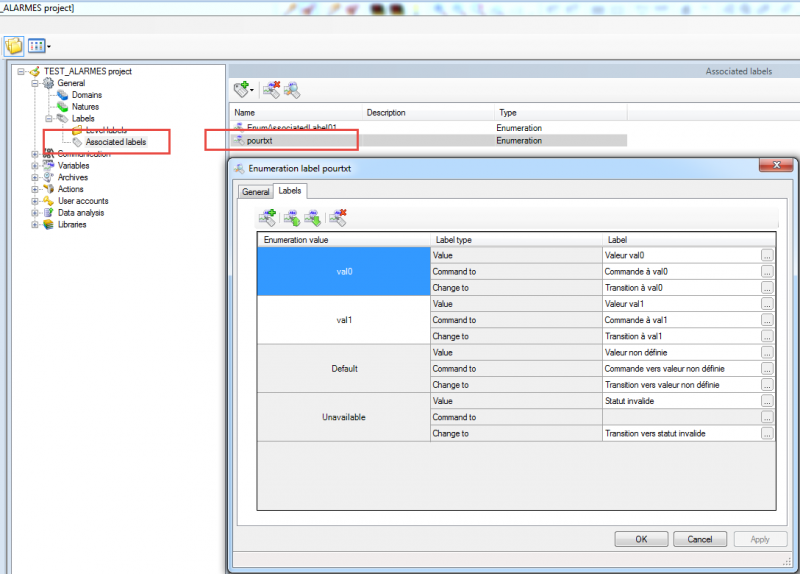
Task: Sort list by Name column
Action: (296, 112)
